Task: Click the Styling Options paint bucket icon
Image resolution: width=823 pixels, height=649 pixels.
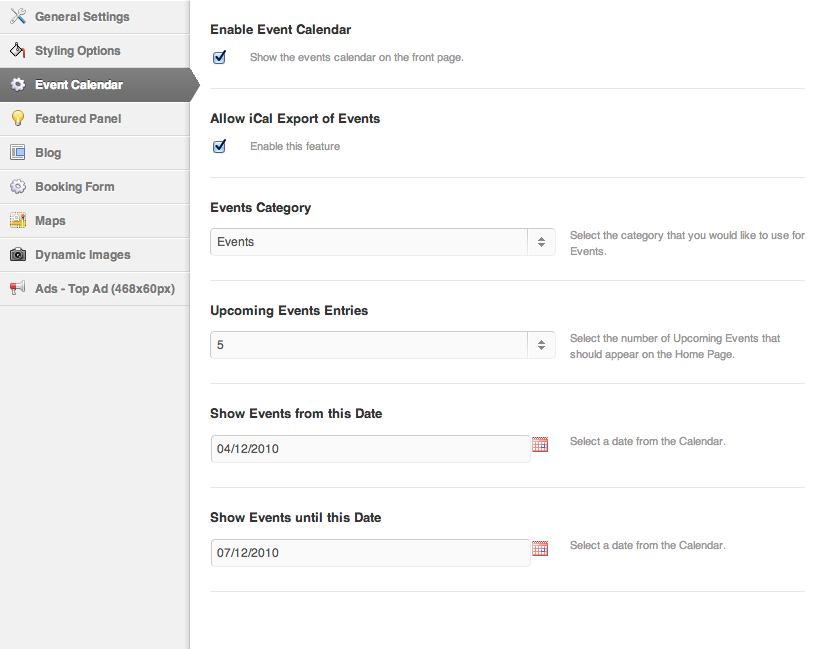Action: pos(18,50)
